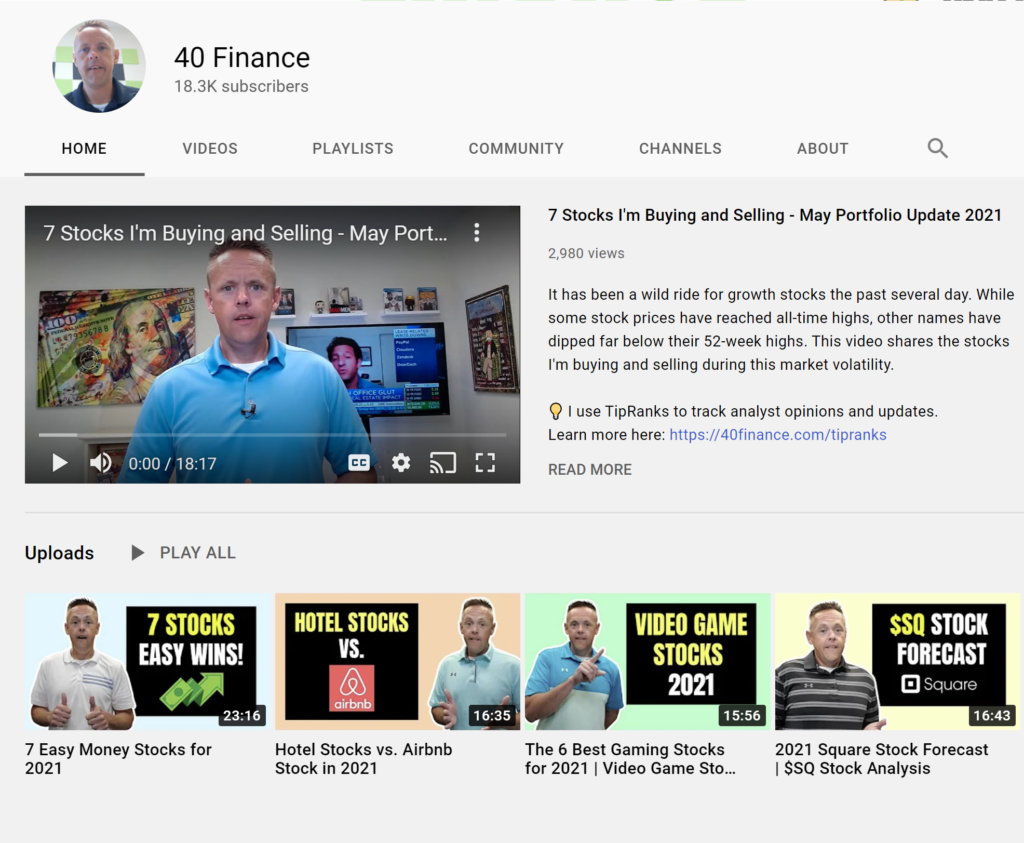Select the COMMUNITY tab
The image size is (1024, 843).
(516, 148)
